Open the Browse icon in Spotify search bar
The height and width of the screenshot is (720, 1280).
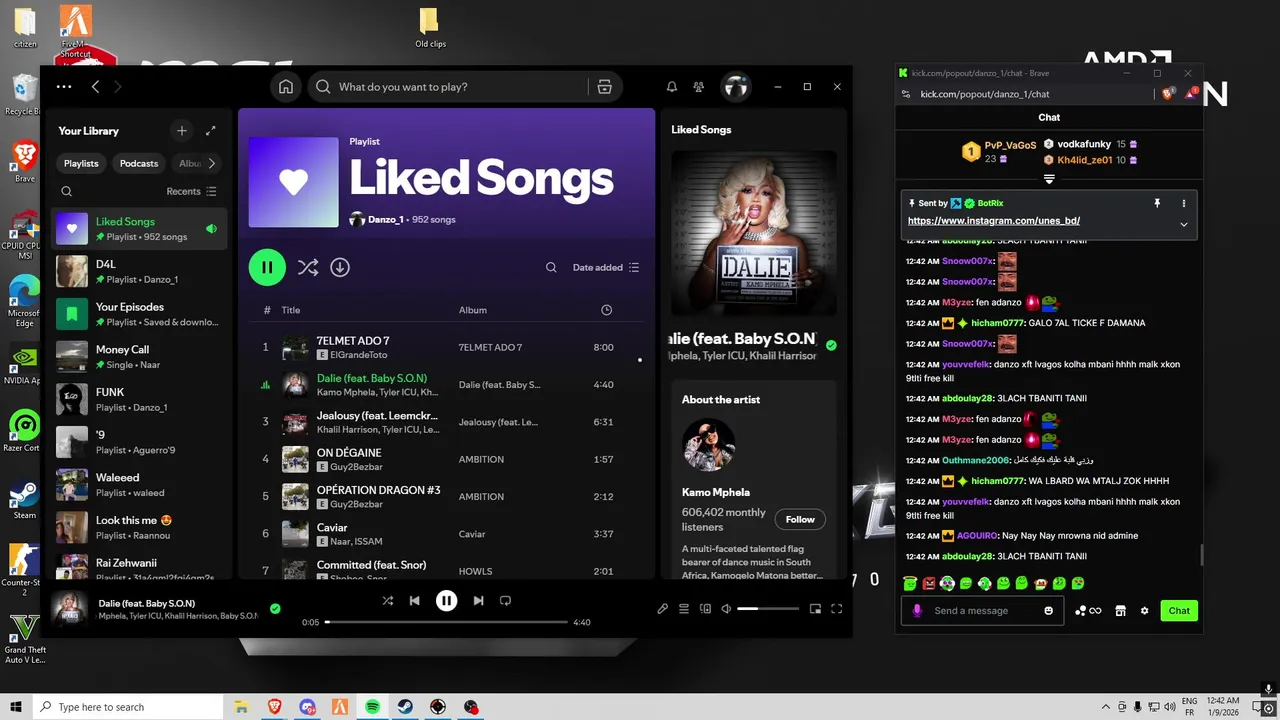604,87
